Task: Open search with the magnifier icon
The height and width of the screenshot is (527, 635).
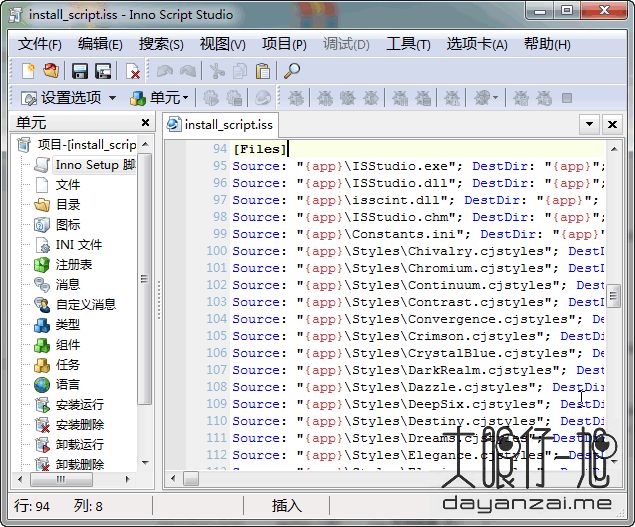Action: 292,71
